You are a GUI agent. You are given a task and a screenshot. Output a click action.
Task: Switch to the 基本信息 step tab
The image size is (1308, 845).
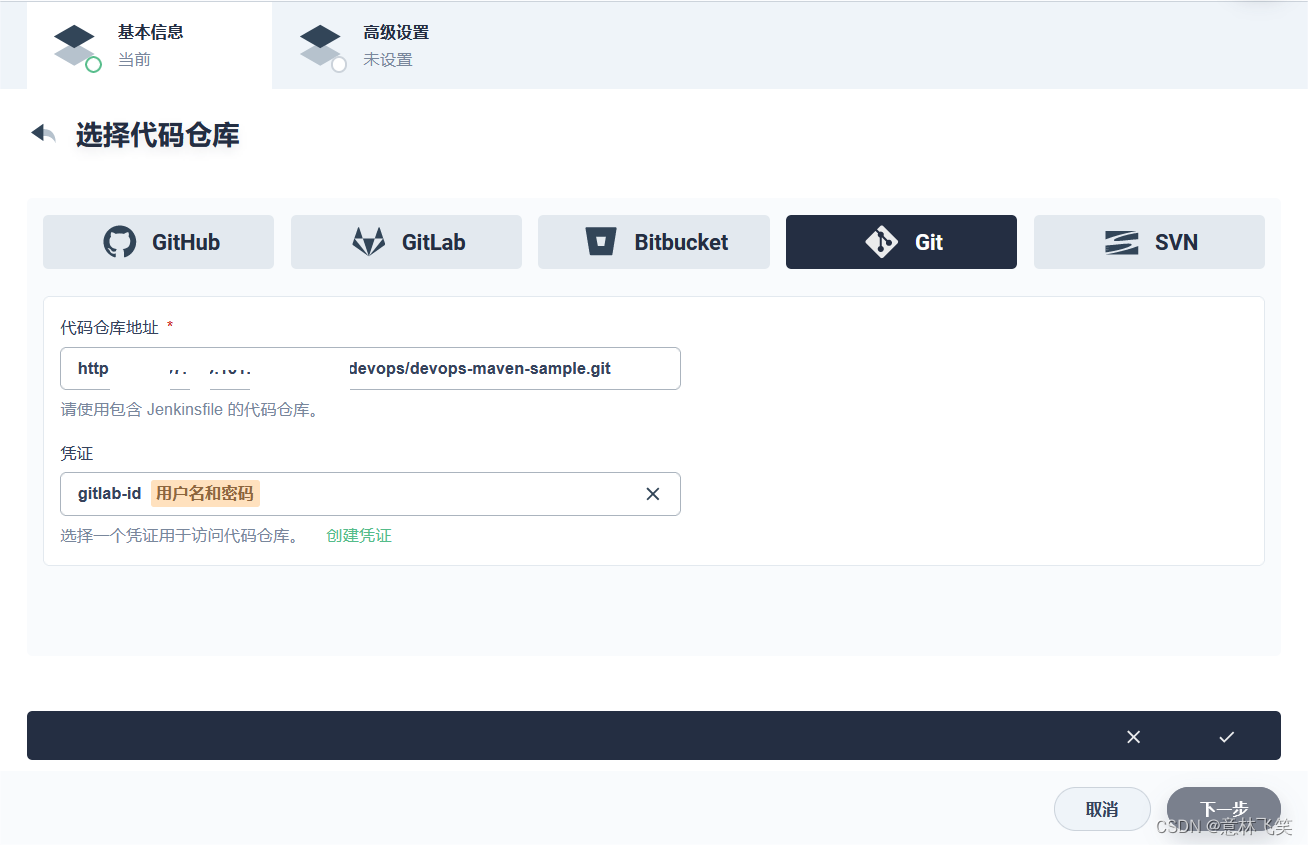149,46
